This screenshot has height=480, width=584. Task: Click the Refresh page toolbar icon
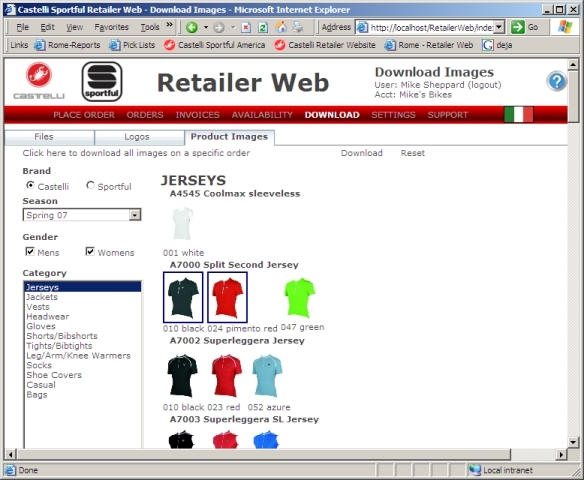(263, 27)
